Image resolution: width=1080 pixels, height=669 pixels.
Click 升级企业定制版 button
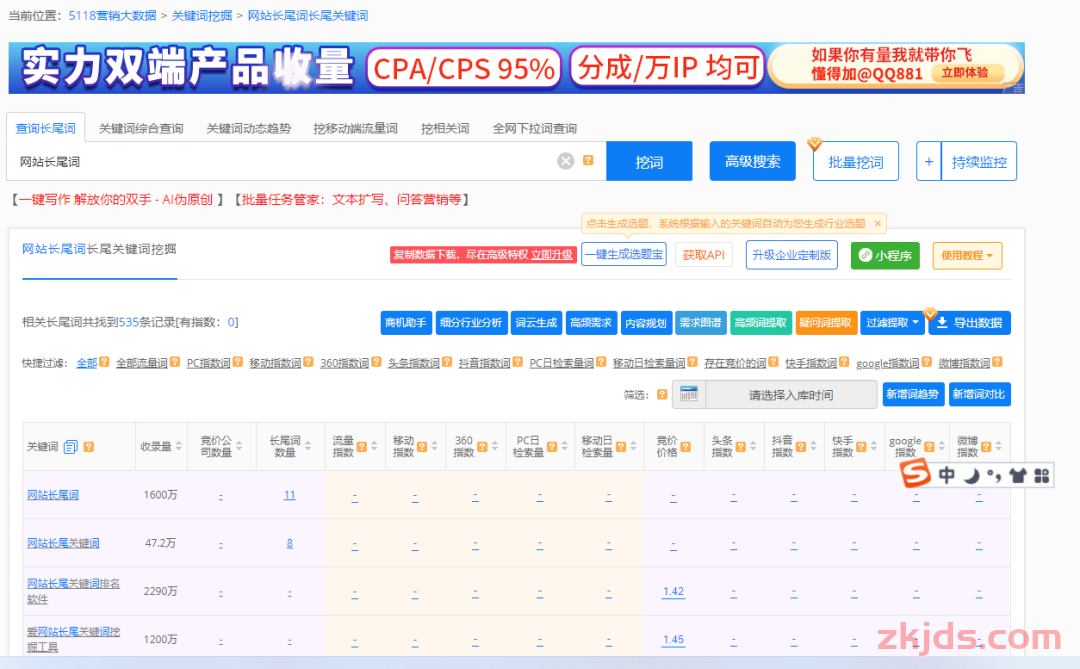tap(791, 255)
